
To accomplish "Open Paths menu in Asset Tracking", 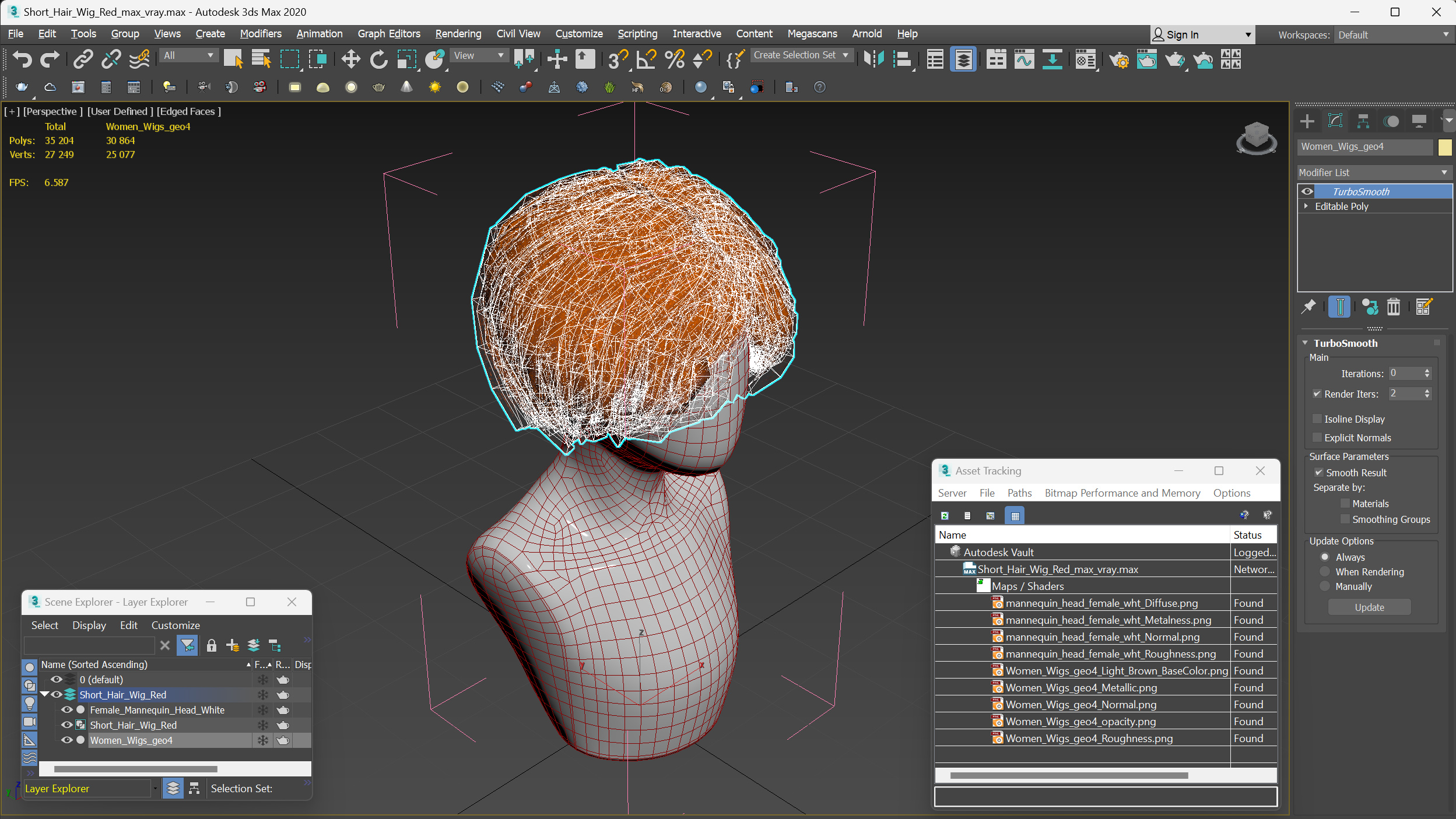I will pos(1019,493).
